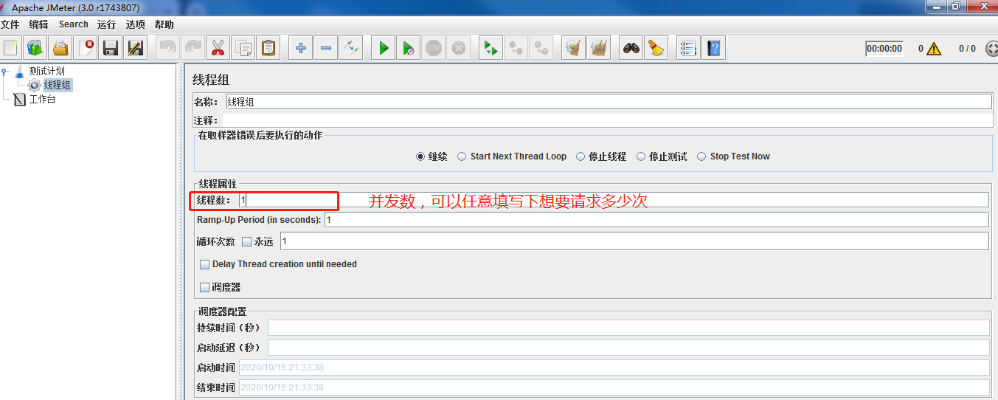This screenshot has height=400, width=998.
Task: Open a test plan file via toolbar
Action: (x=60, y=48)
